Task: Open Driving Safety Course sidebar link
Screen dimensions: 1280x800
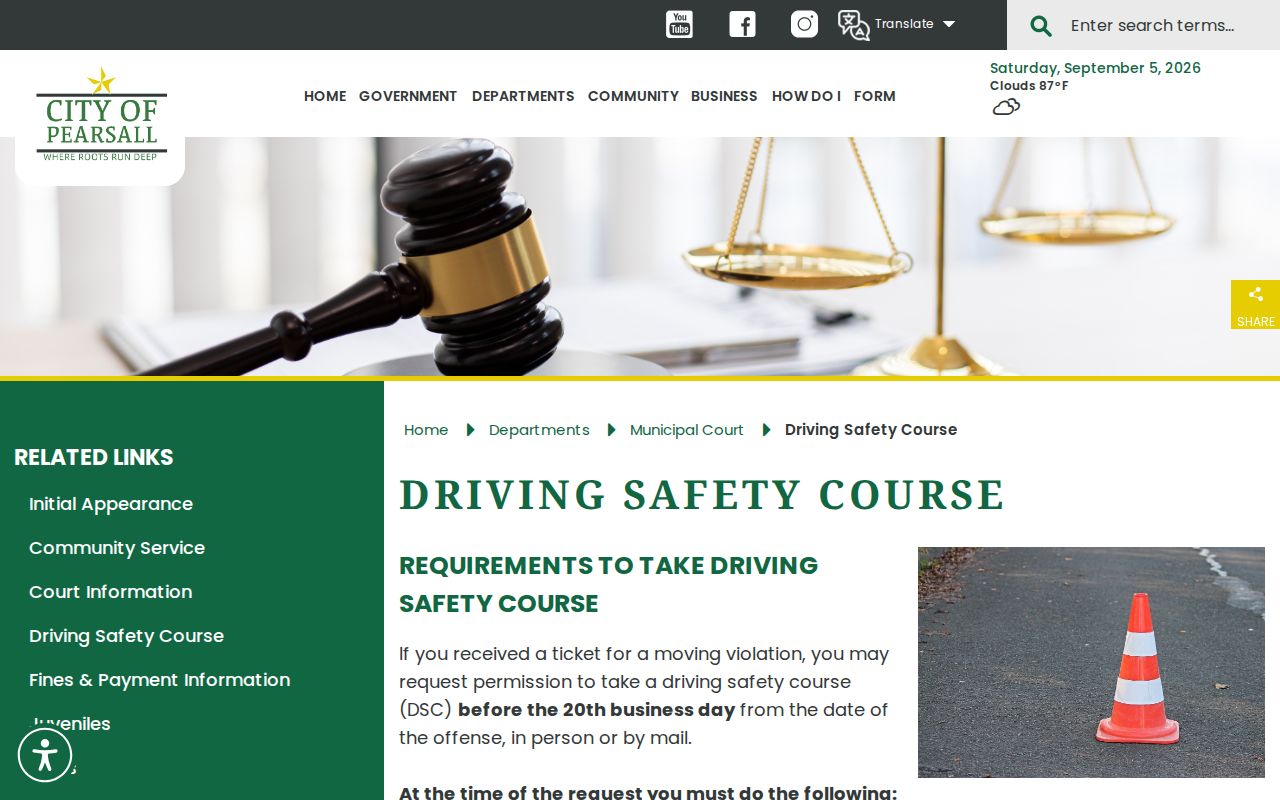Action: point(127,636)
